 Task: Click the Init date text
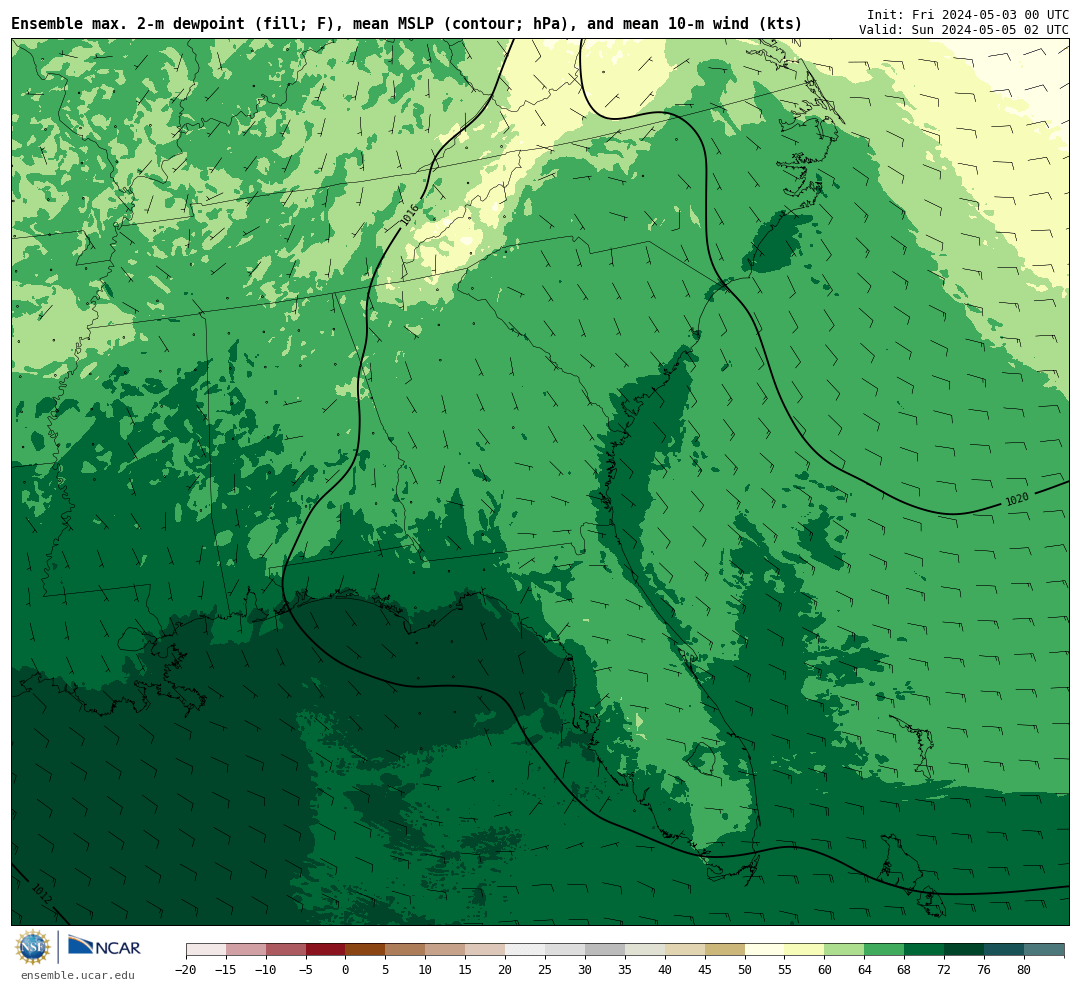pyautogui.click(x=968, y=14)
